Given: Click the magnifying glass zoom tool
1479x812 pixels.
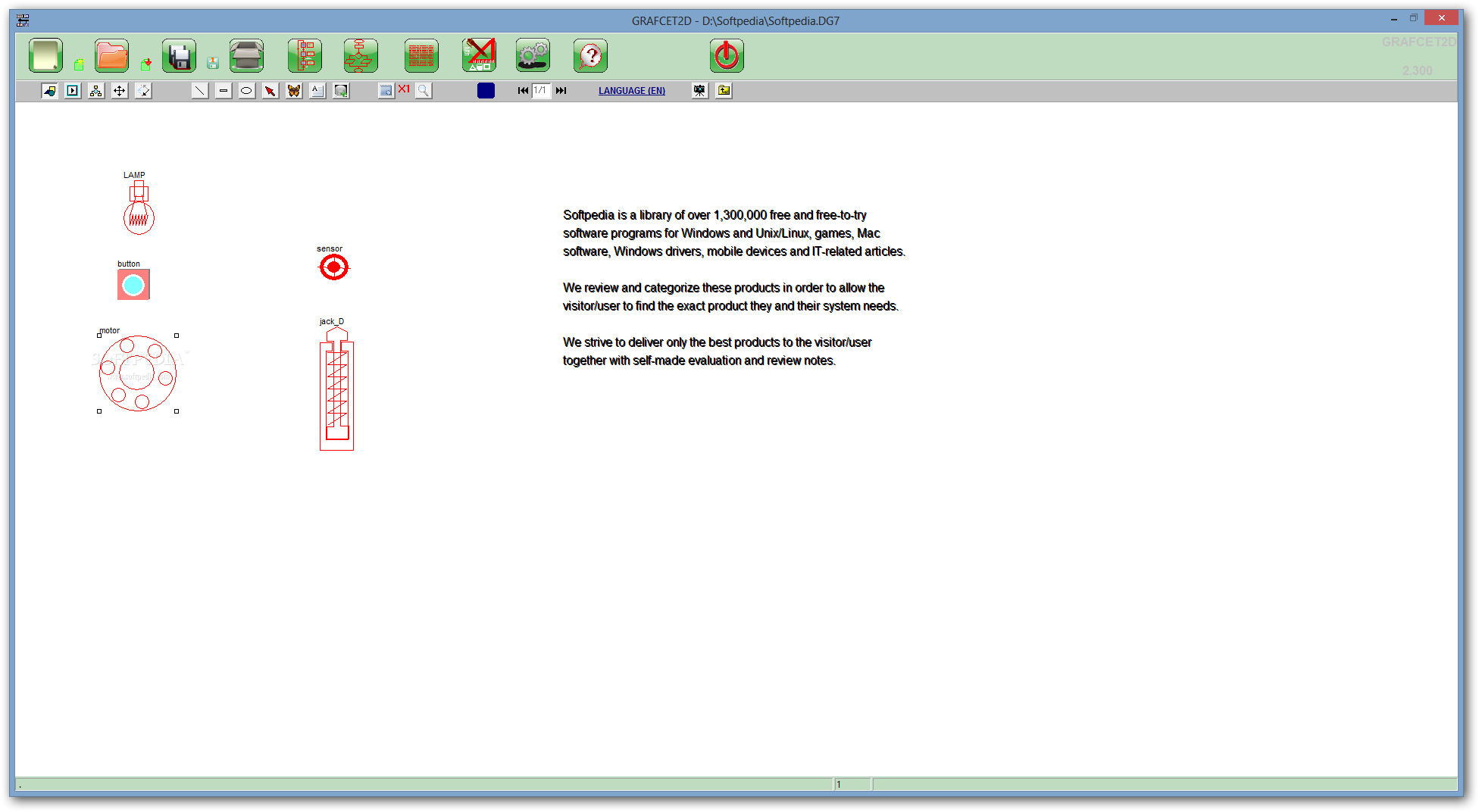Looking at the screenshot, I should [x=424, y=91].
